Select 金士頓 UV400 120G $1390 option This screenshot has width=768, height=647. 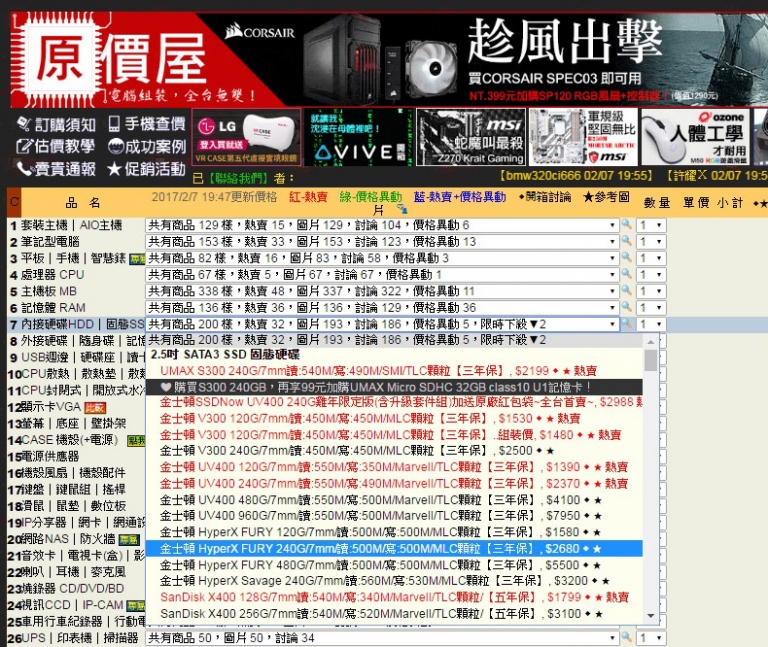coord(394,467)
